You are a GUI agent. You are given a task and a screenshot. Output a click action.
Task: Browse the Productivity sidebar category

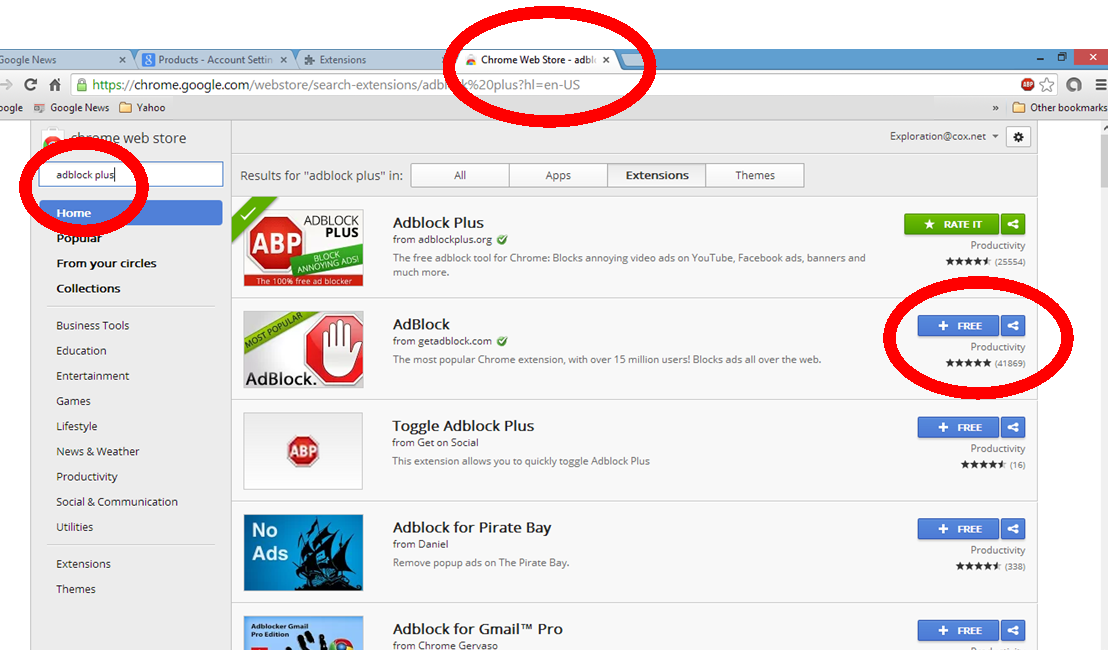coord(87,477)
